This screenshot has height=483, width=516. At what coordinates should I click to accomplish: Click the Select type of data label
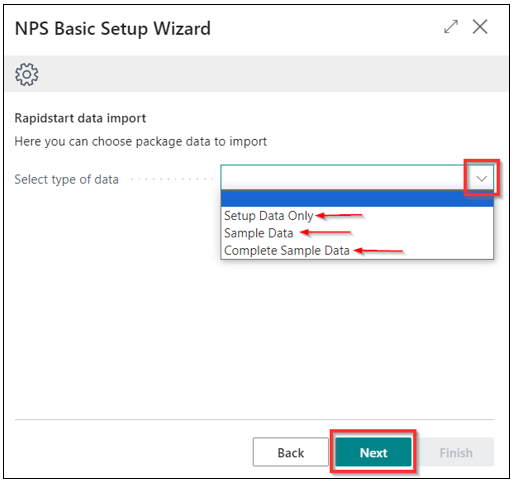pos(66,179)
